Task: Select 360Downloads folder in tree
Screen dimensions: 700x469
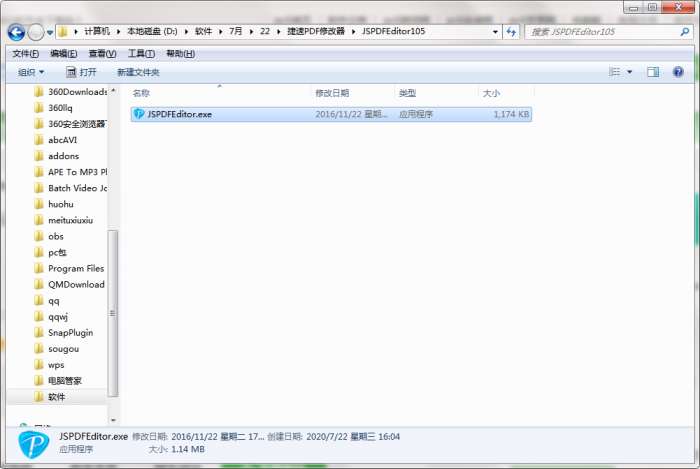Action: [x=71, y=91]
